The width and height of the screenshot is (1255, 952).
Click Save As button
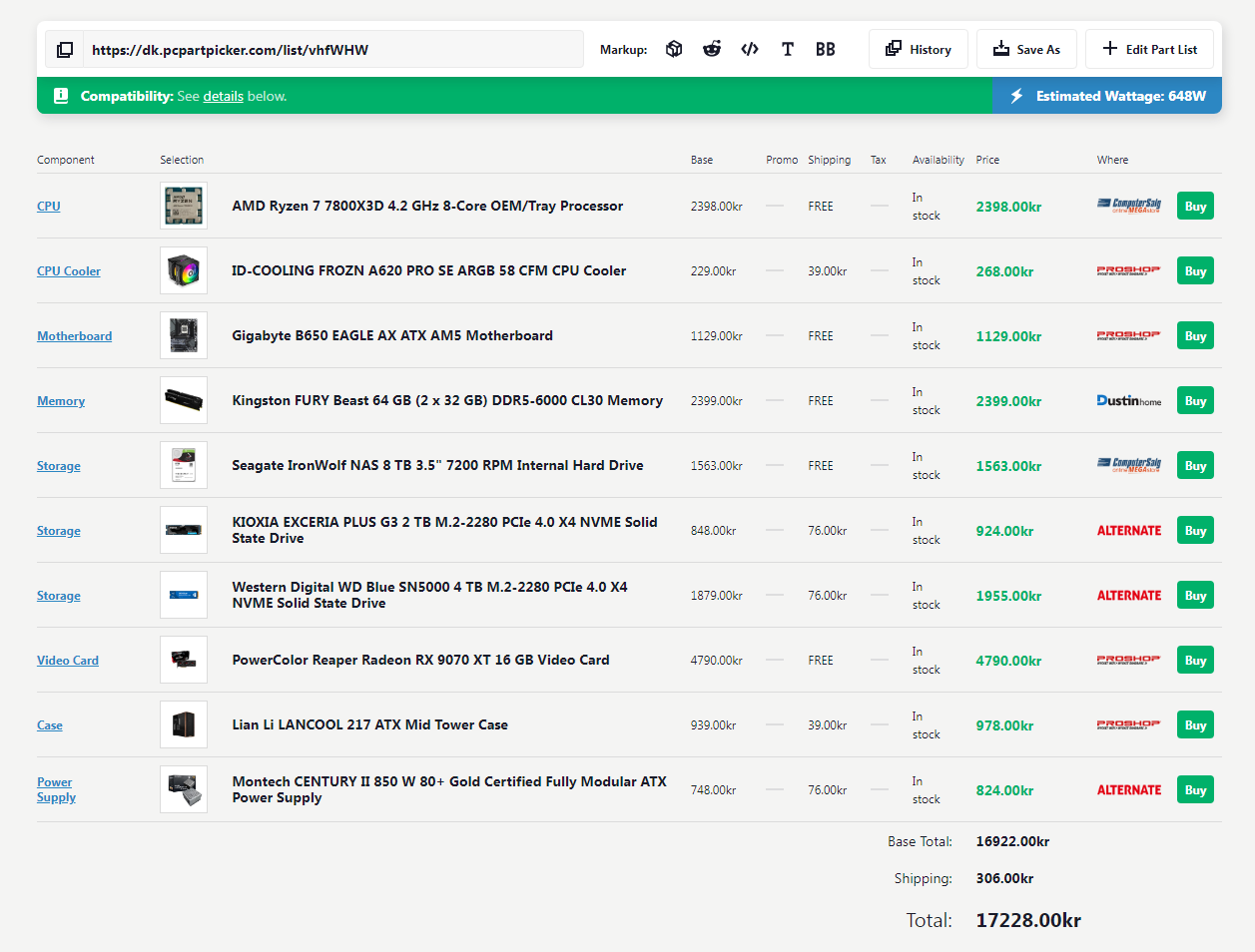pyautogui.click(x=1026, y=49)
